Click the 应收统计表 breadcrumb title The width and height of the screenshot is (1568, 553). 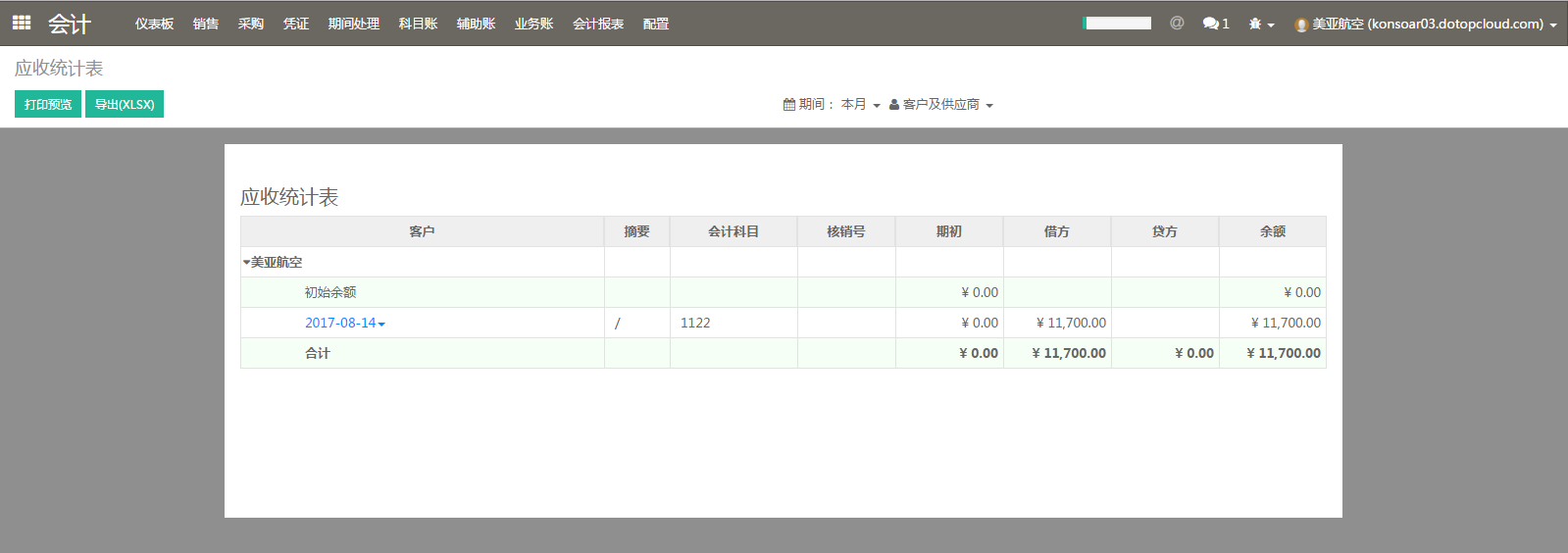coord(59,68)
